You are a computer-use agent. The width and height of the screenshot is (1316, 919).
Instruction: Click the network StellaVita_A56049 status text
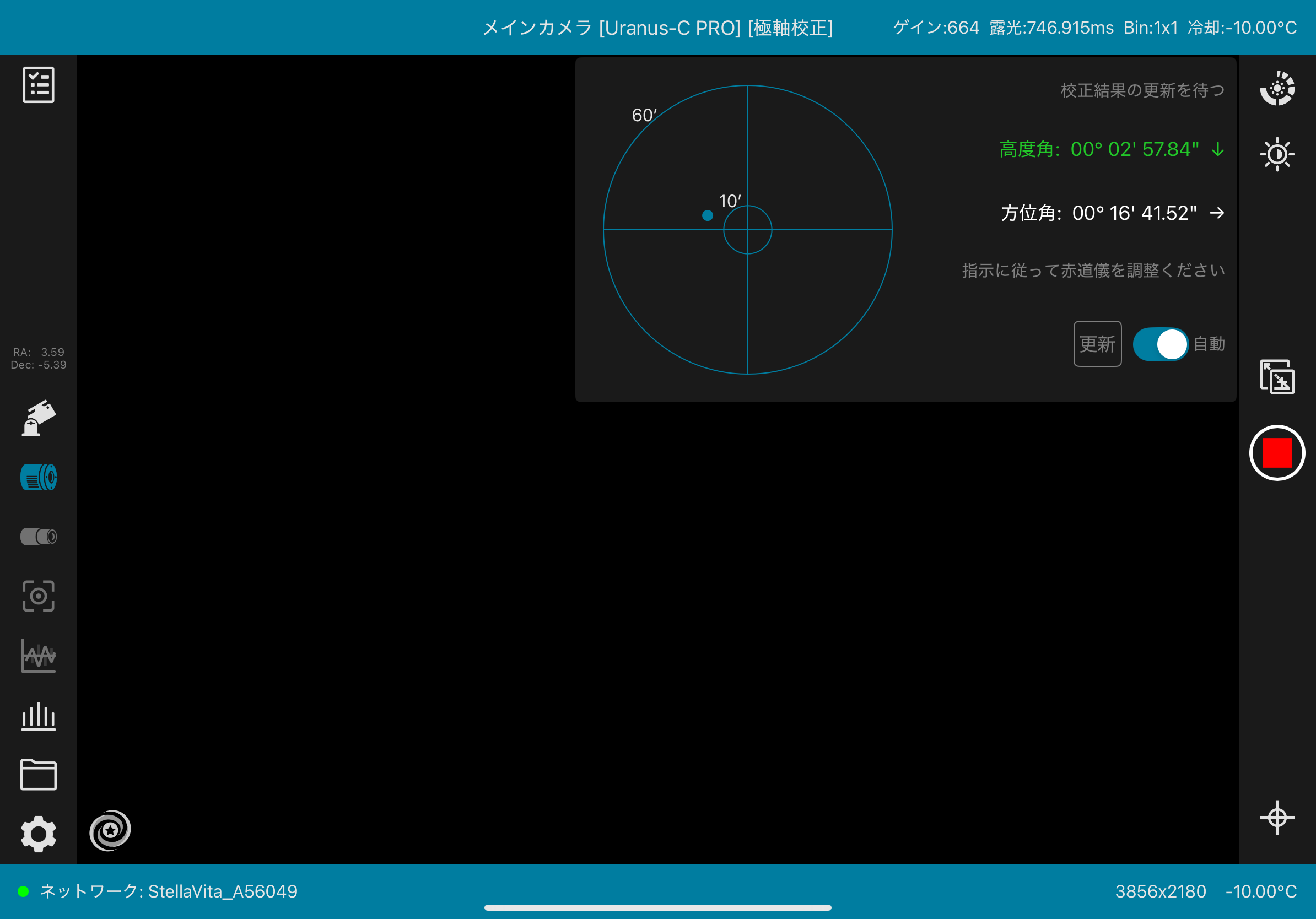tap(169, 891)
